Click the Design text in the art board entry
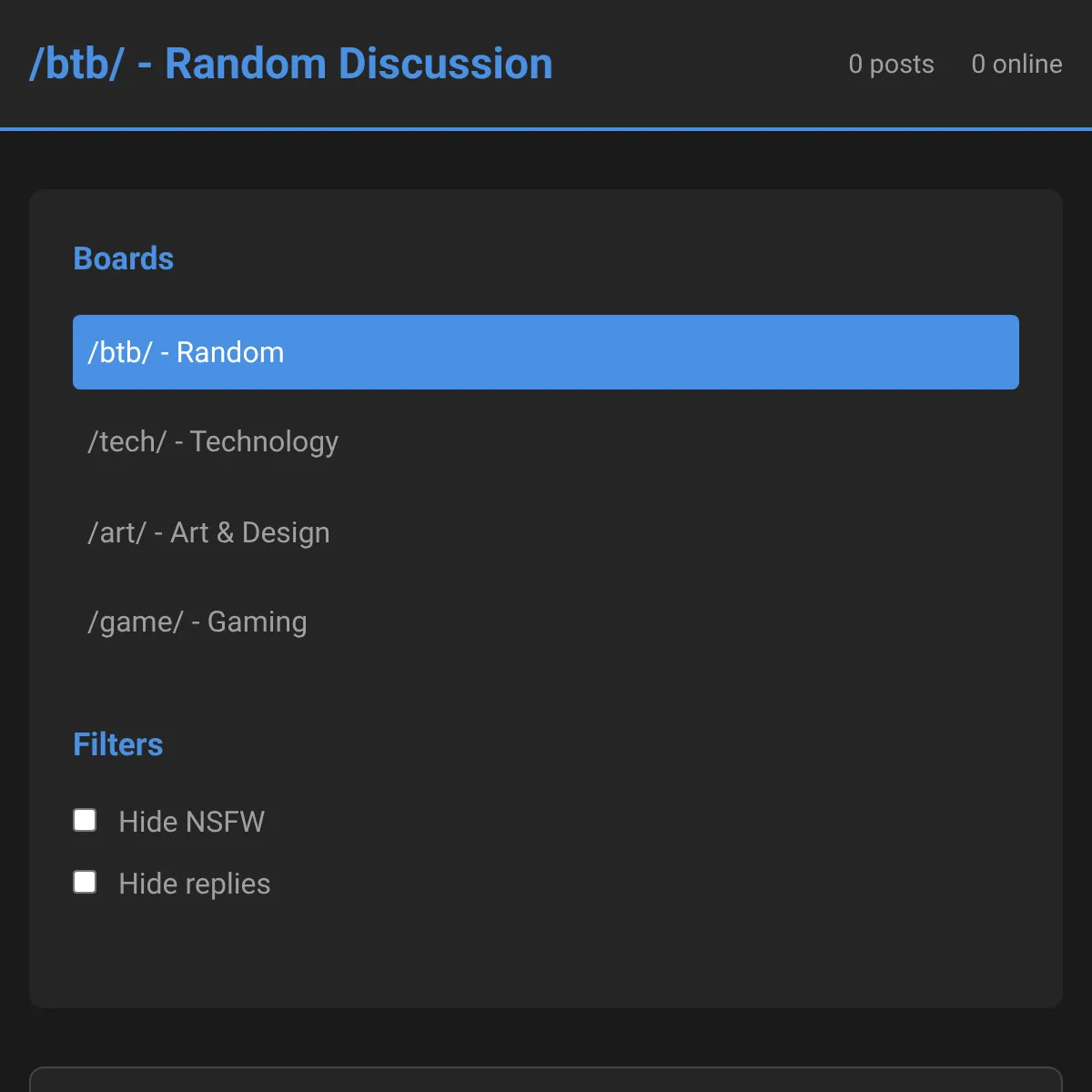 [286, 533]
